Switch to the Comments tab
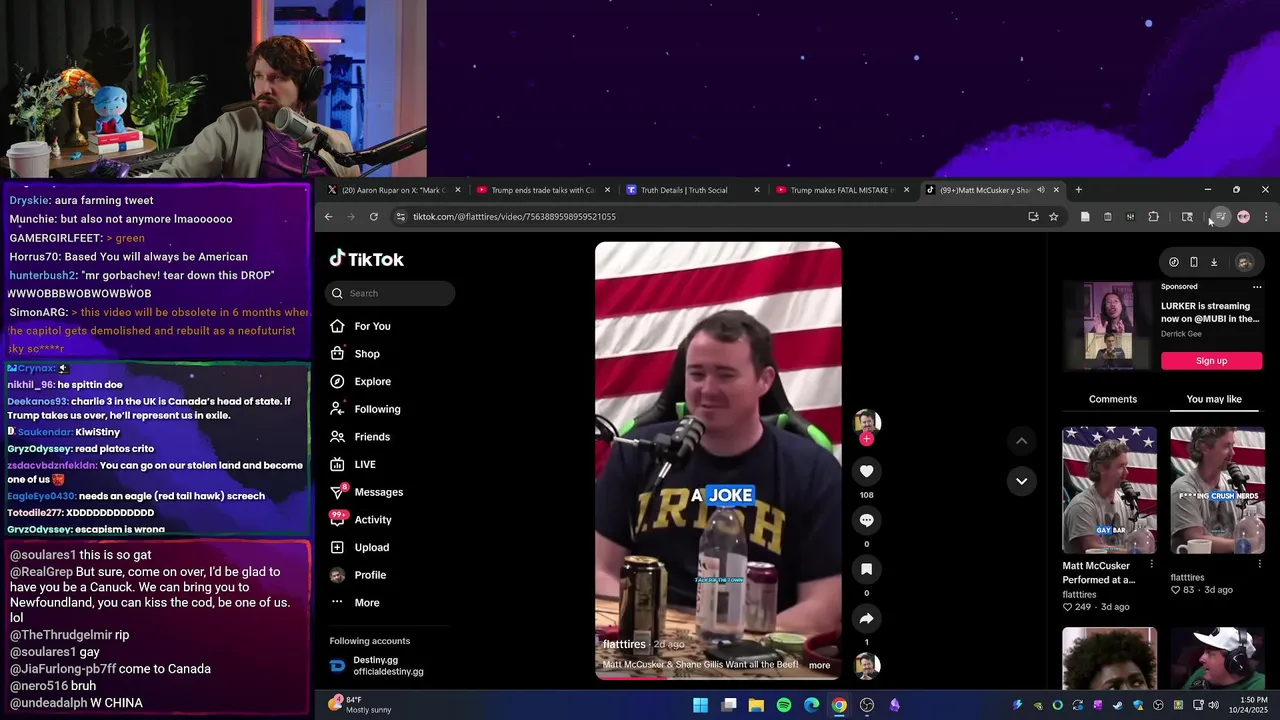Viewport: 1280px width, 720px height. tap(1113, 399)
